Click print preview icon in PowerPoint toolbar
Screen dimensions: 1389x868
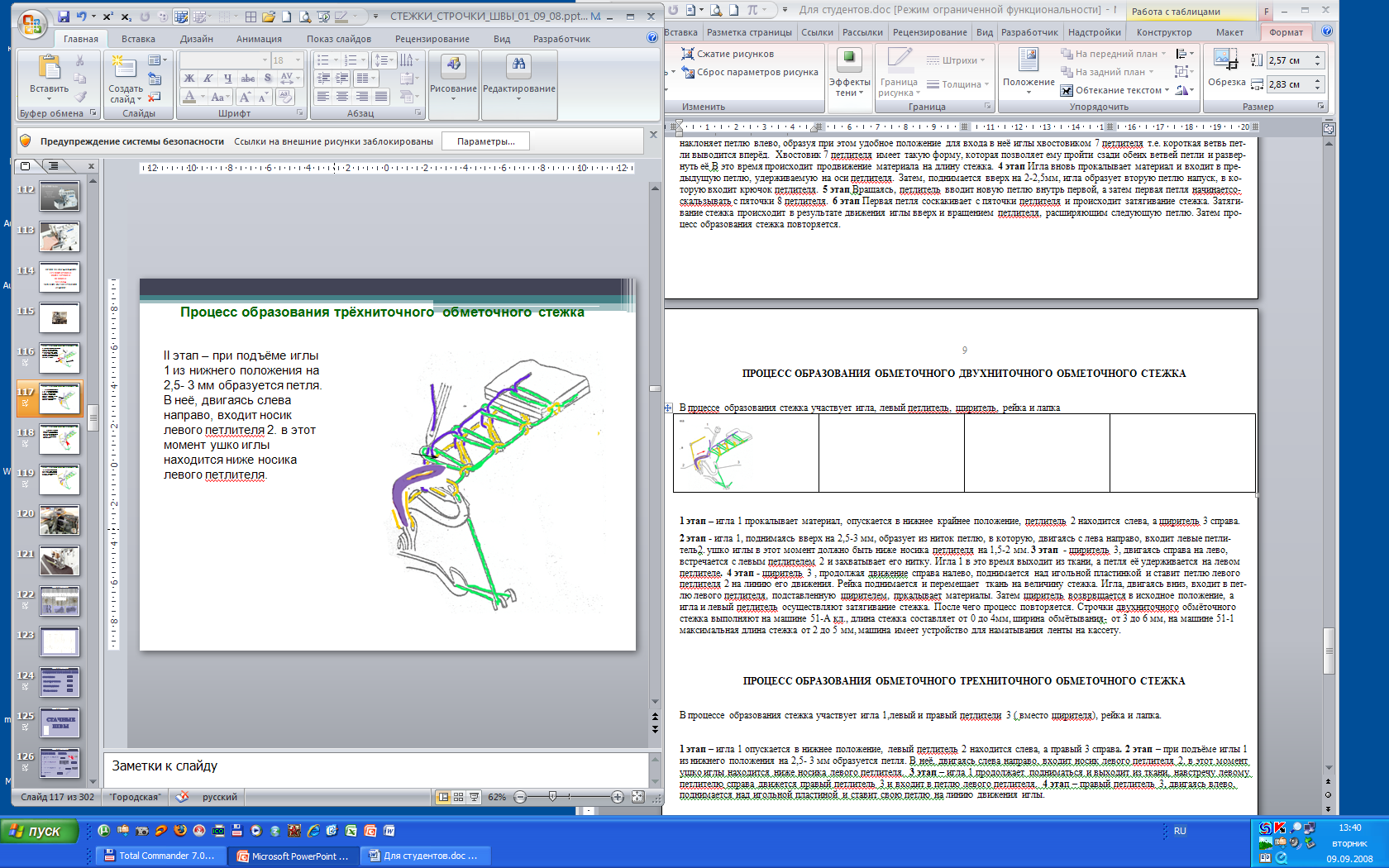coord(305,17)
